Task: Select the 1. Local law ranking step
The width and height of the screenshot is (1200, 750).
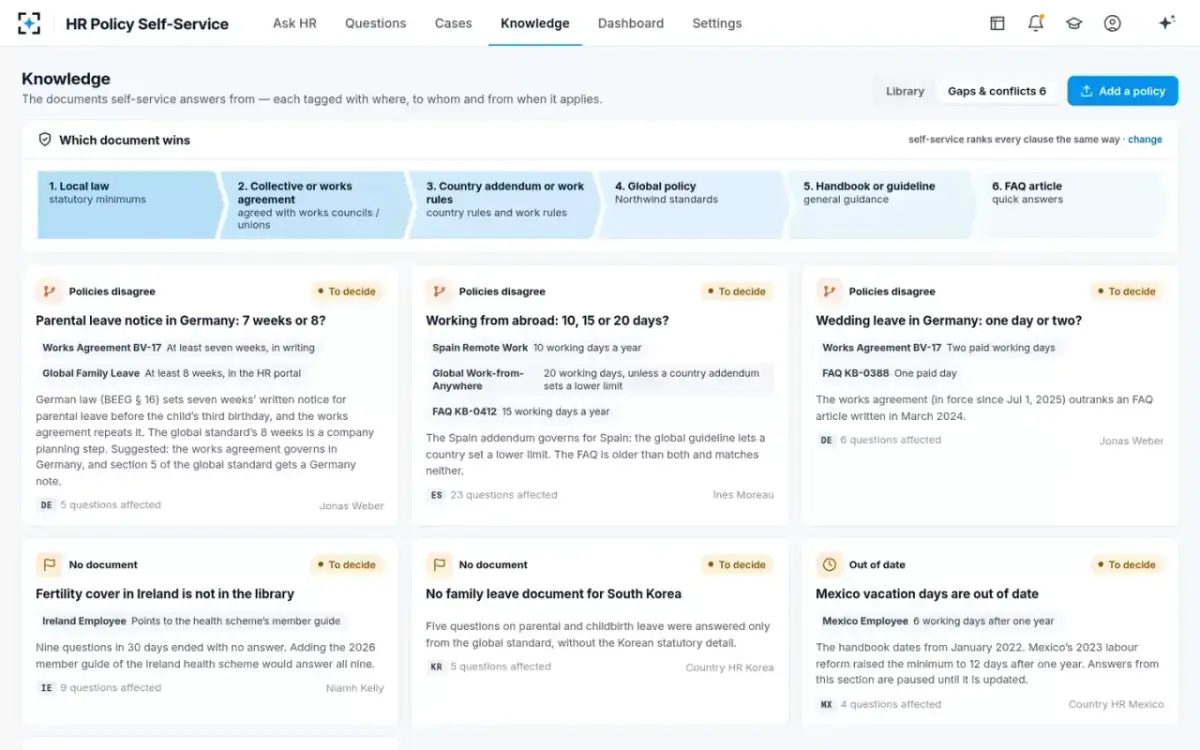Action: coord(128,205)
